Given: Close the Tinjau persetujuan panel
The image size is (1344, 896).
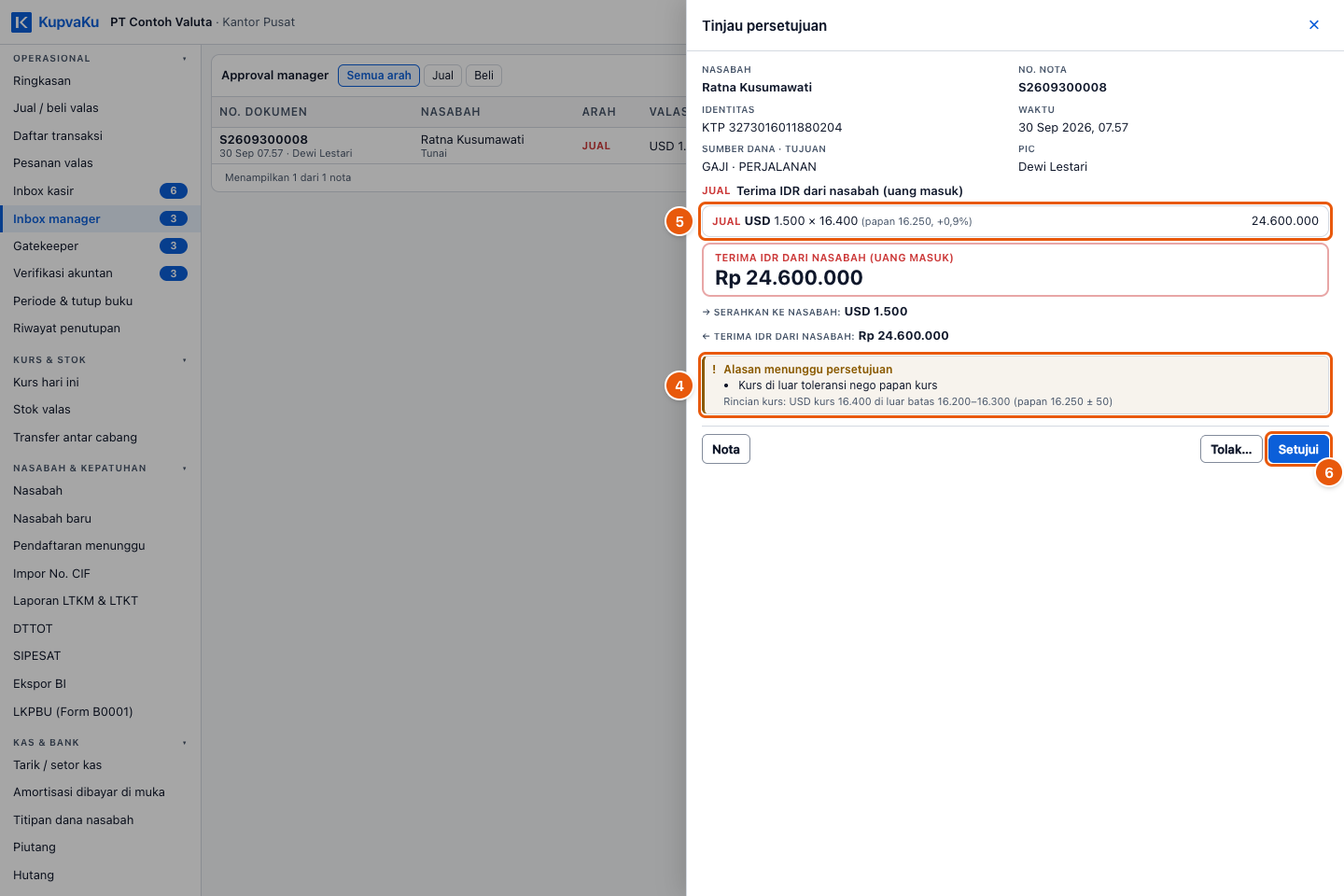Looking at the screenshot, I should pyautogui.click(x=1314, y=25).
